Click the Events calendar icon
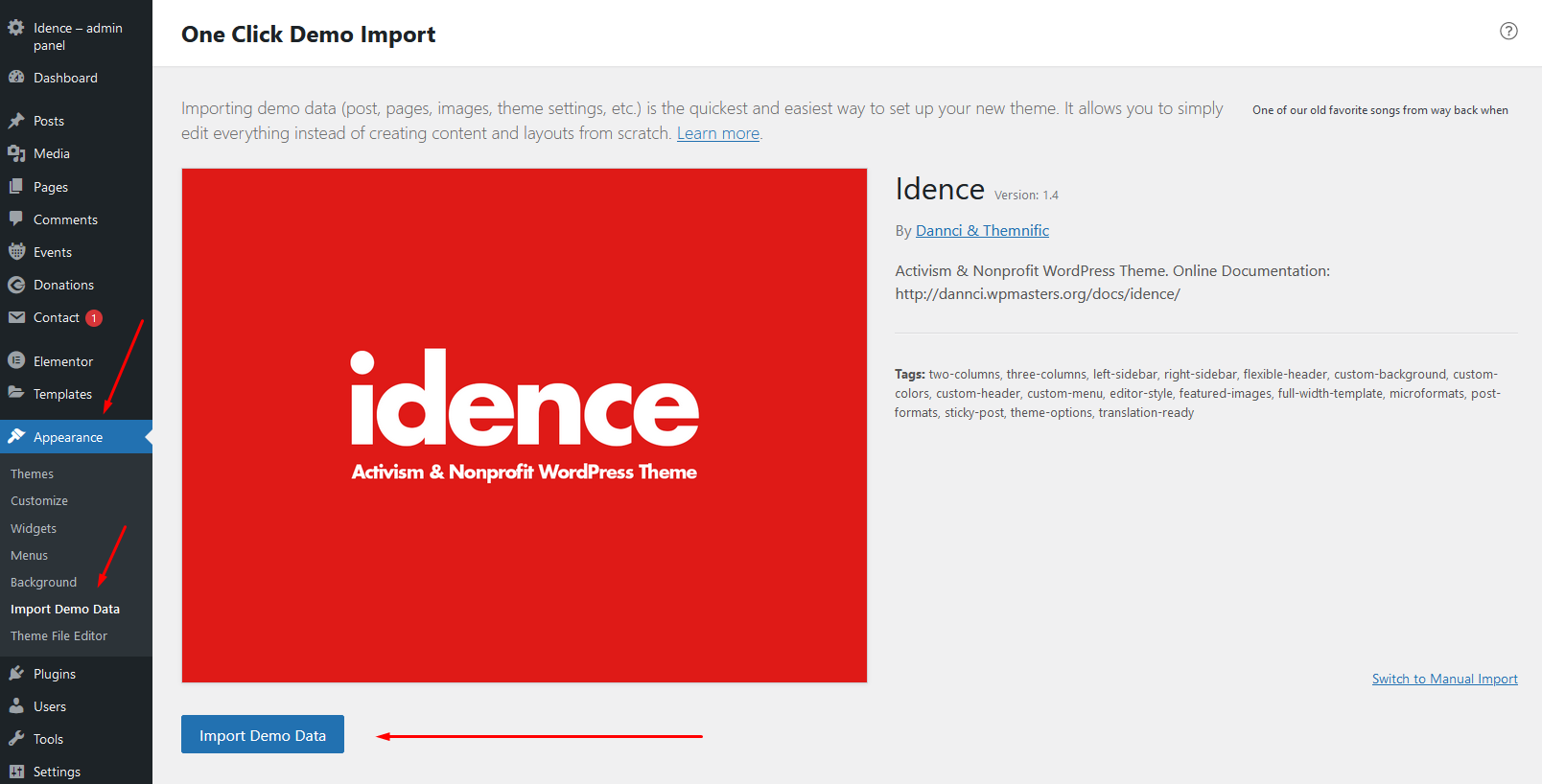The image size is (1542, 784). (16, 252)
